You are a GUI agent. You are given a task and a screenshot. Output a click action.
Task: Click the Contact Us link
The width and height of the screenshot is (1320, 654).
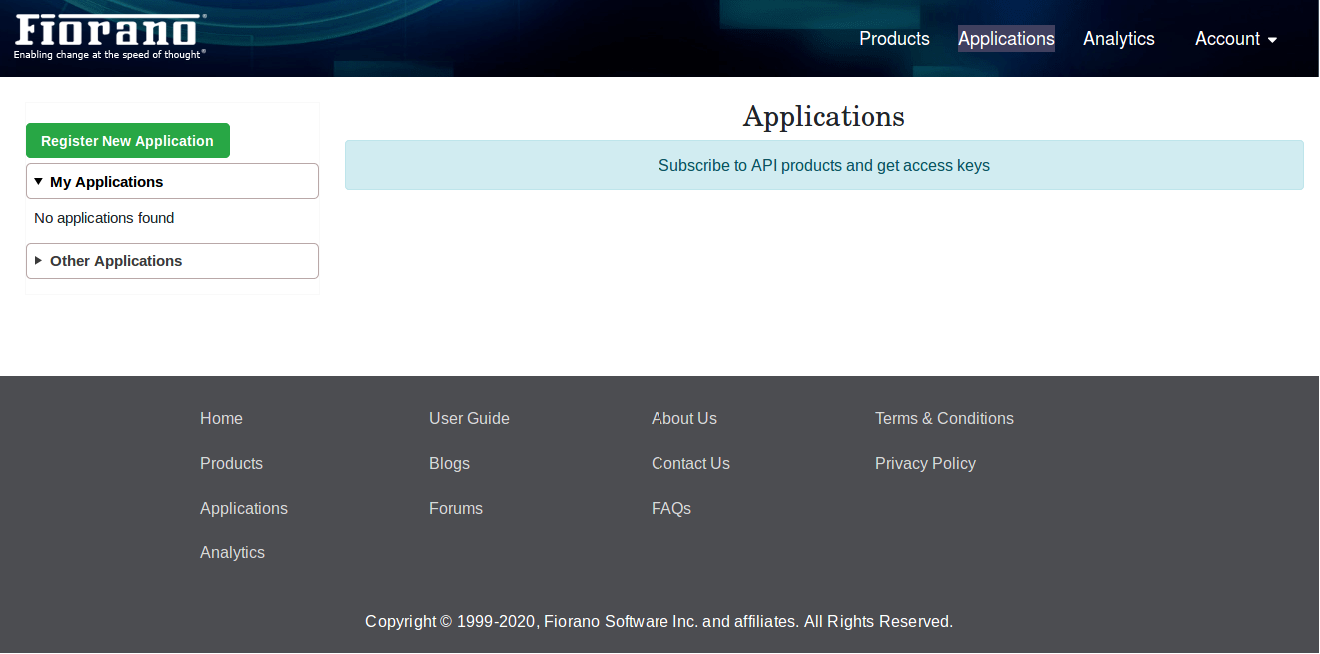point(690,464)
